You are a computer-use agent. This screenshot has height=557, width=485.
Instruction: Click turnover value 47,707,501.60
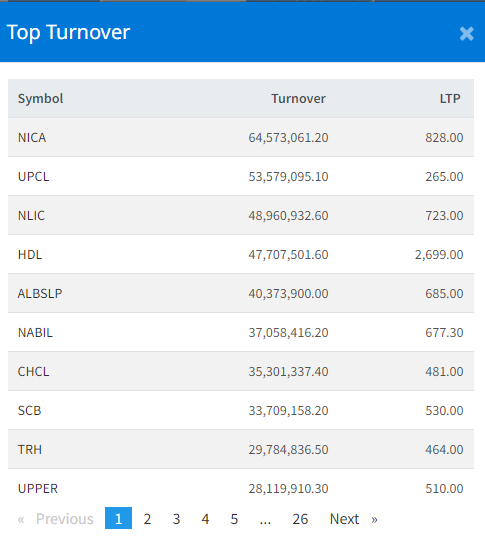coord(288,255)
